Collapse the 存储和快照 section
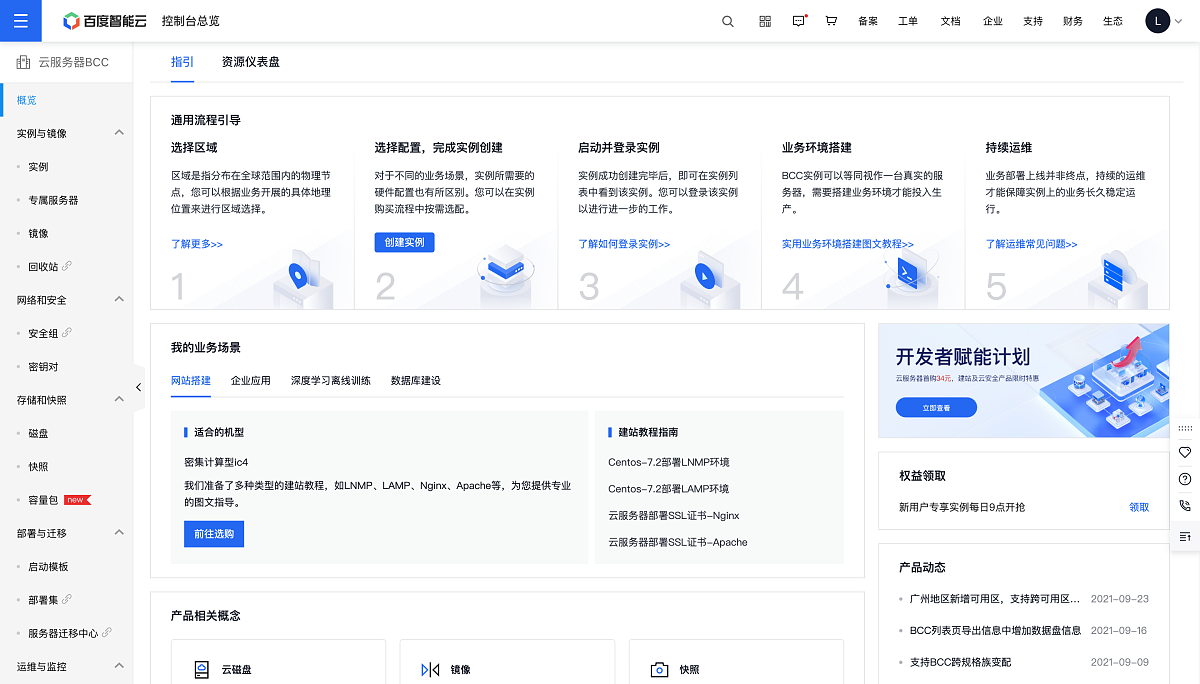The width and height of the screenshot is (1200, 684). pyautogui.click(x=118, y=399)
